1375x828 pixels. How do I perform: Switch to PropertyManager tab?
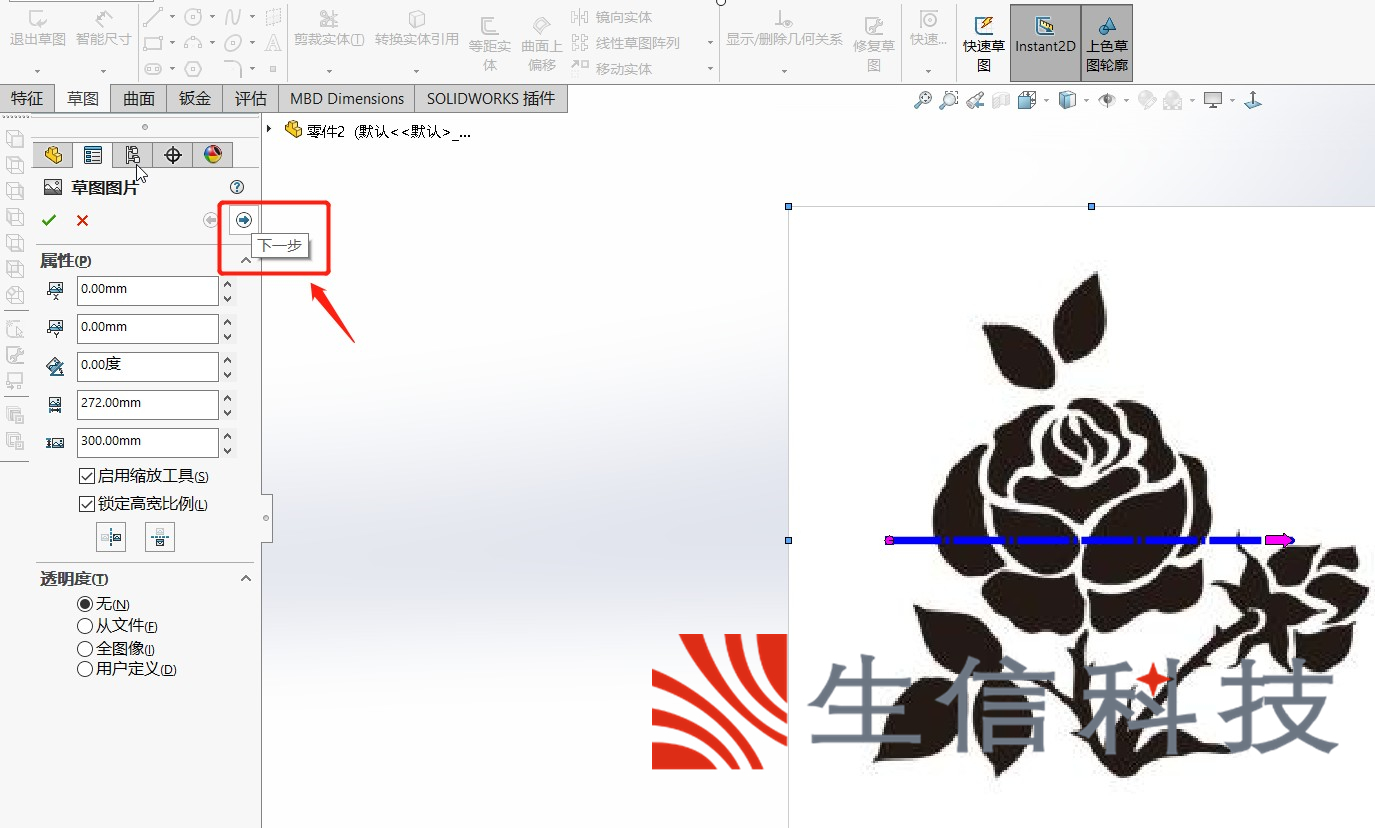click(93, 155)
